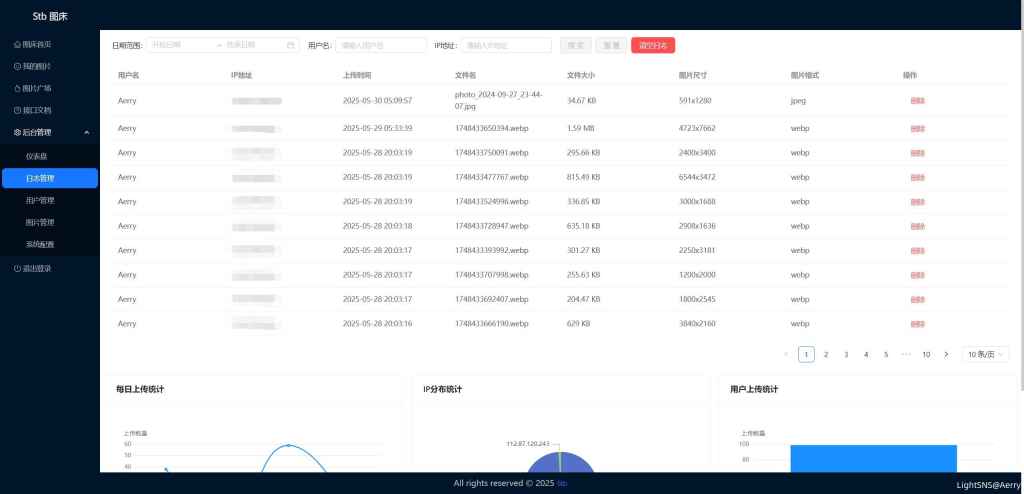Click the 用户名 column header
This screenshot has width=1024, height=494.
129,76
